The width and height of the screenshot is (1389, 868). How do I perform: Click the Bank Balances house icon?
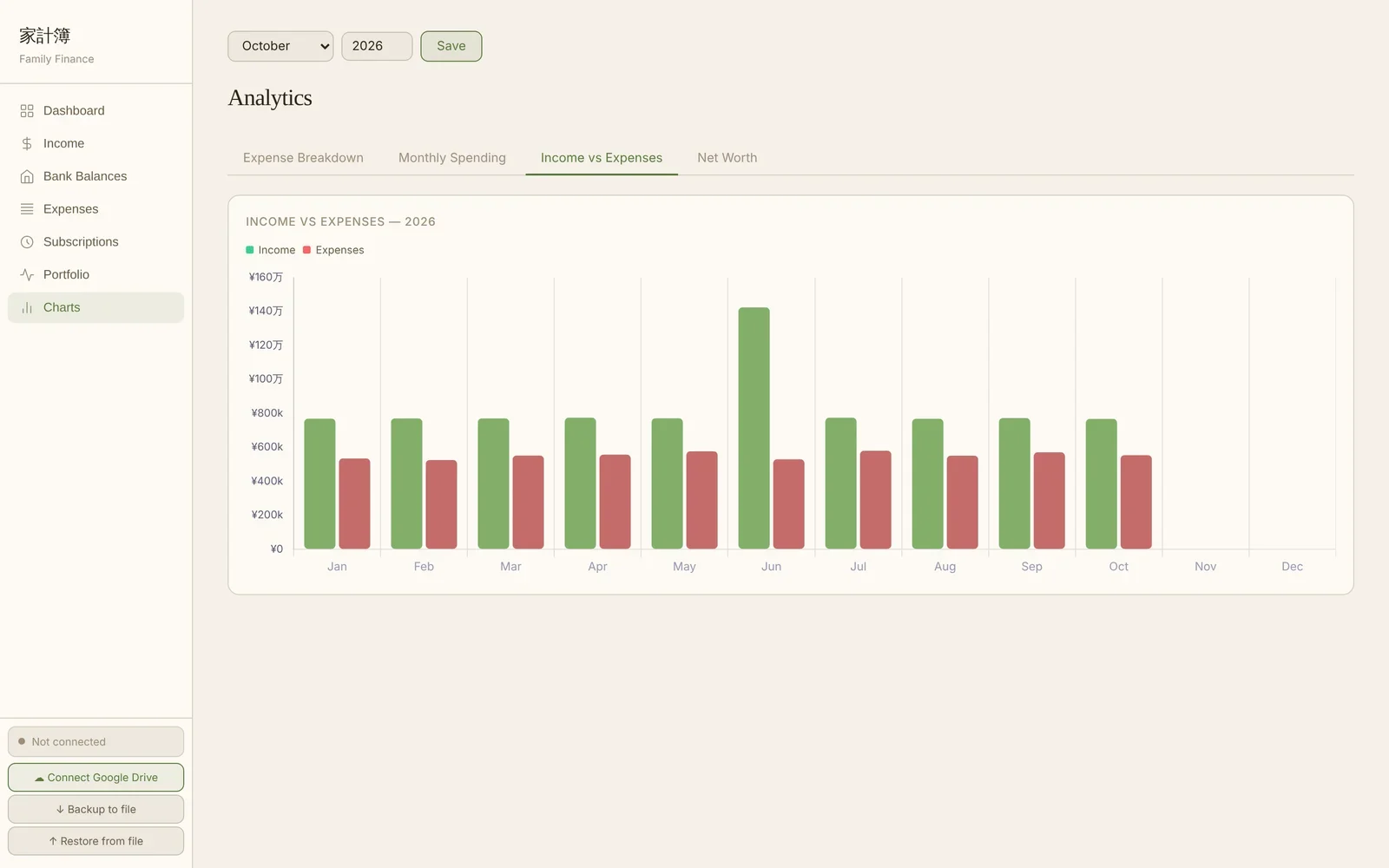tap(27, 176)
